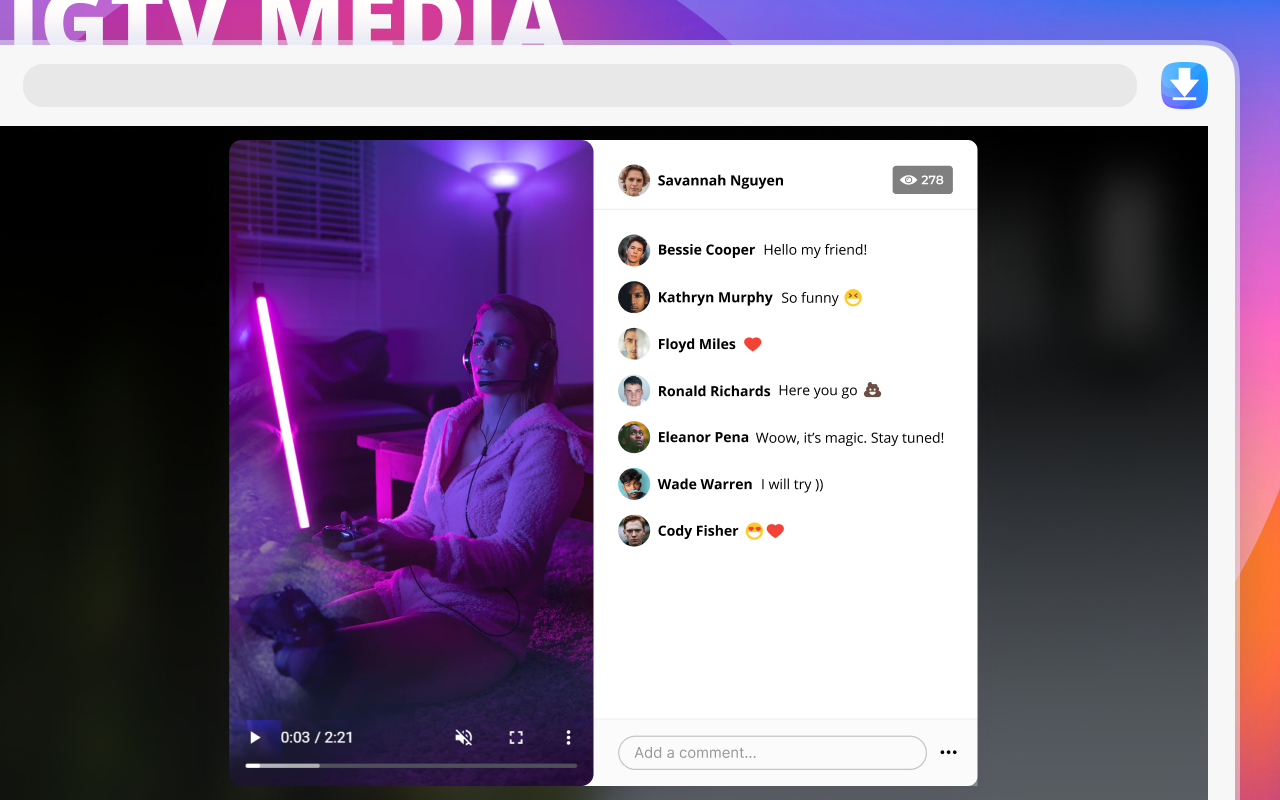
Task: Open video player more options menu
Action: click(568, 738)
